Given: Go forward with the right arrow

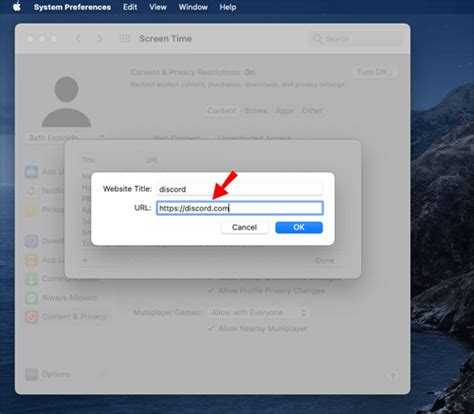Looking at the screenshot, I should [x=99, y=39].
